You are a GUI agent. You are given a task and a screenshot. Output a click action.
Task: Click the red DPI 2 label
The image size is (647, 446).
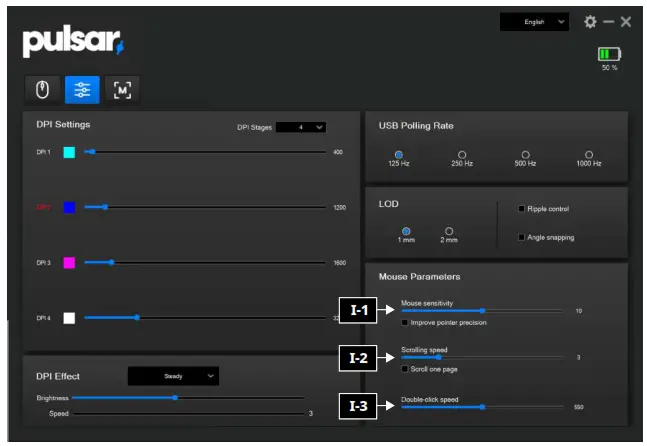44,207
